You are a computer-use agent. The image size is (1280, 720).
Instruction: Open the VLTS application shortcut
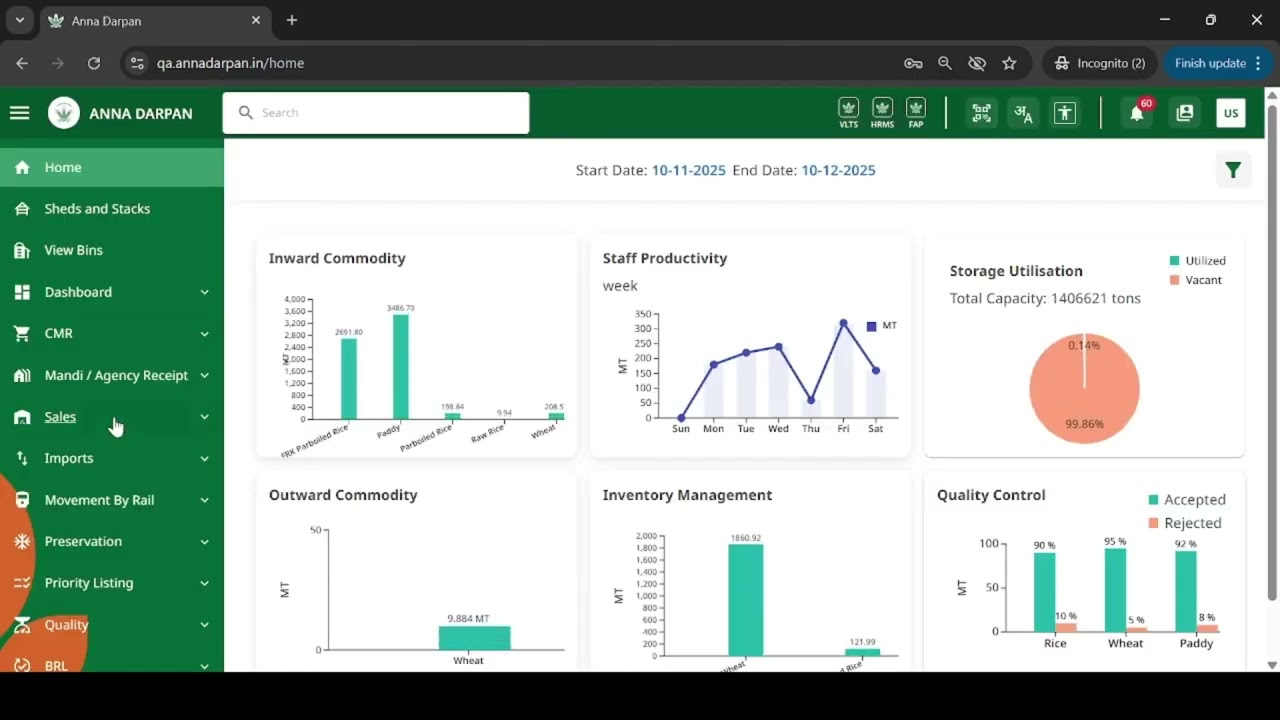click(x=848, y=113)
